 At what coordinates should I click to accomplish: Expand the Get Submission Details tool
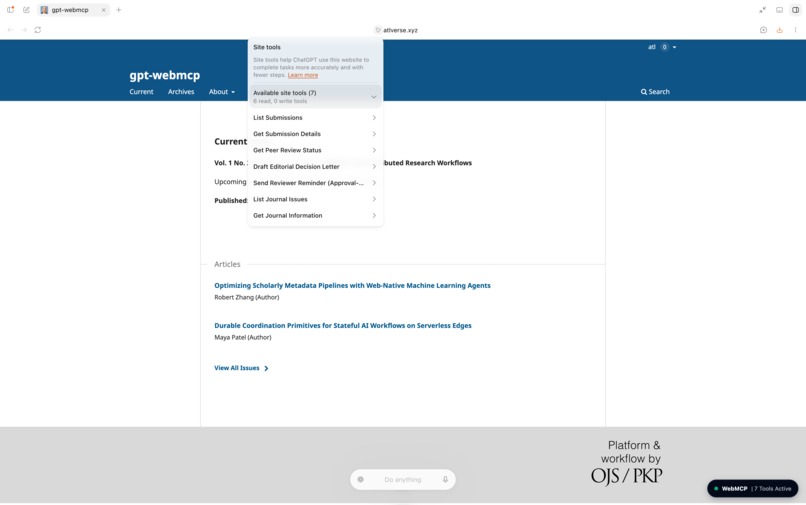[x=315, y=134]
